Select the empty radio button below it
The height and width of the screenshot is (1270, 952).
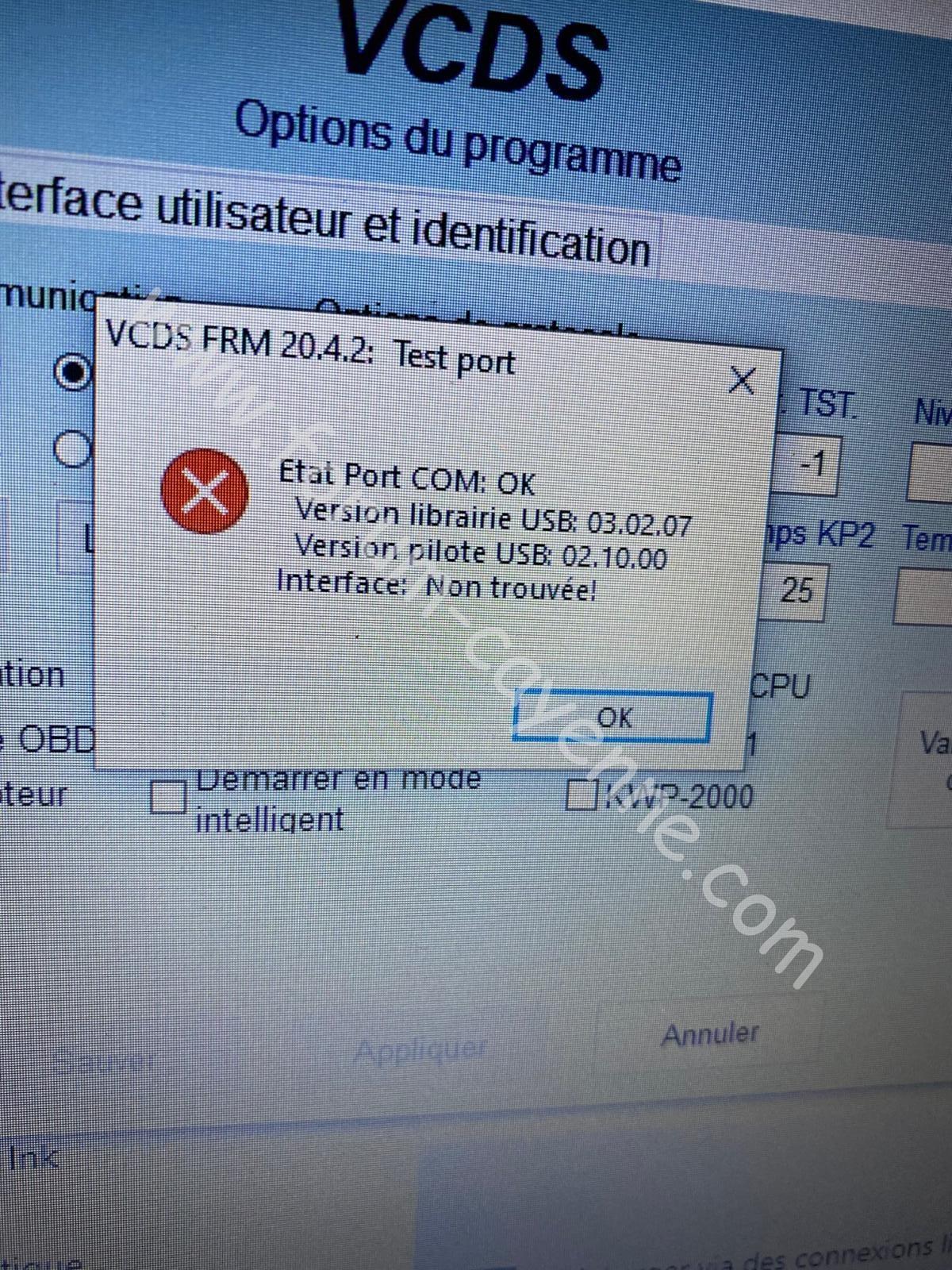[72, 449]
